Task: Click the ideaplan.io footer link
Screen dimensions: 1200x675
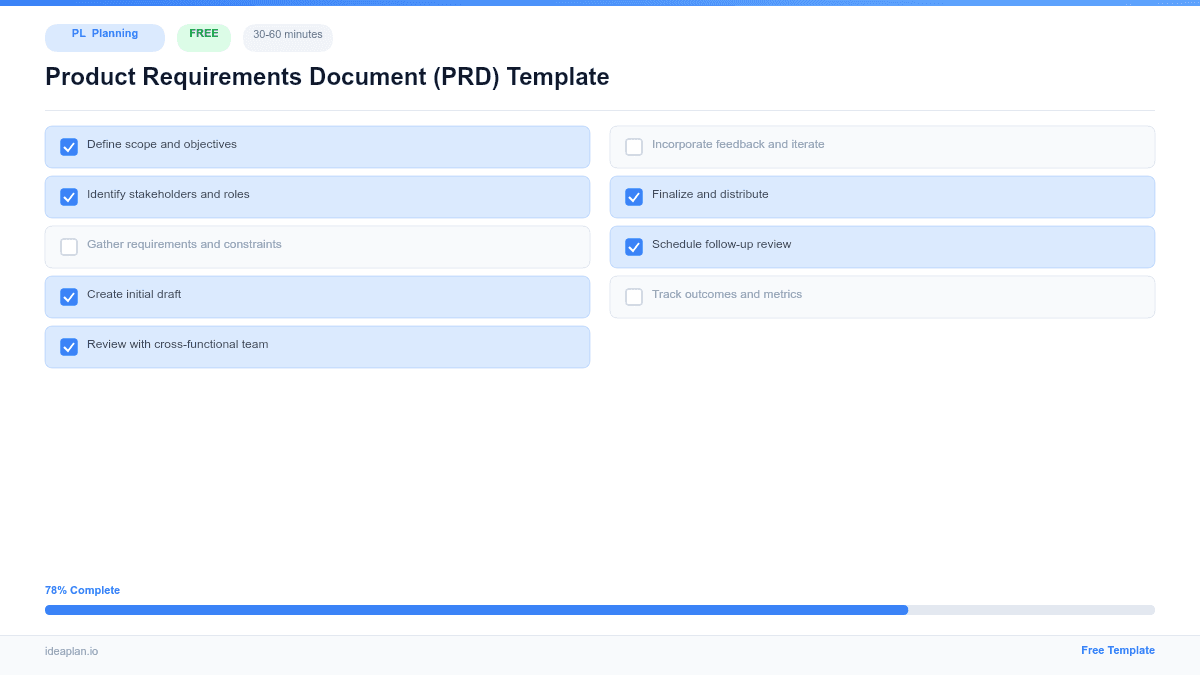Action: pyautogui.click(x=70, y=652)
